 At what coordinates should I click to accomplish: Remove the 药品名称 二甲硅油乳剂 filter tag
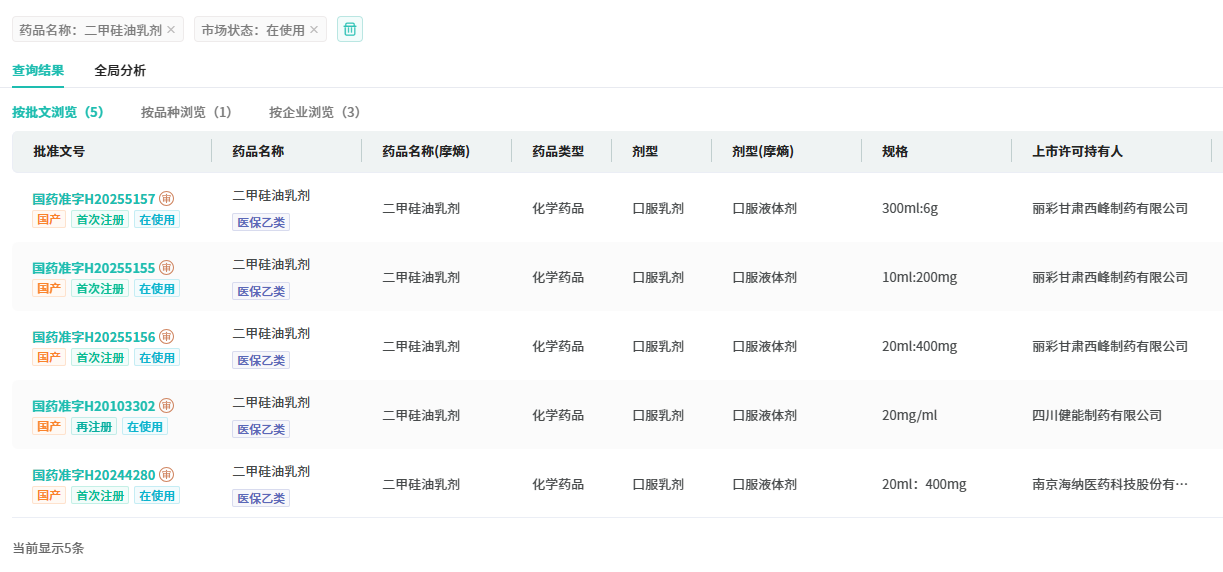(x=171, y=30)
